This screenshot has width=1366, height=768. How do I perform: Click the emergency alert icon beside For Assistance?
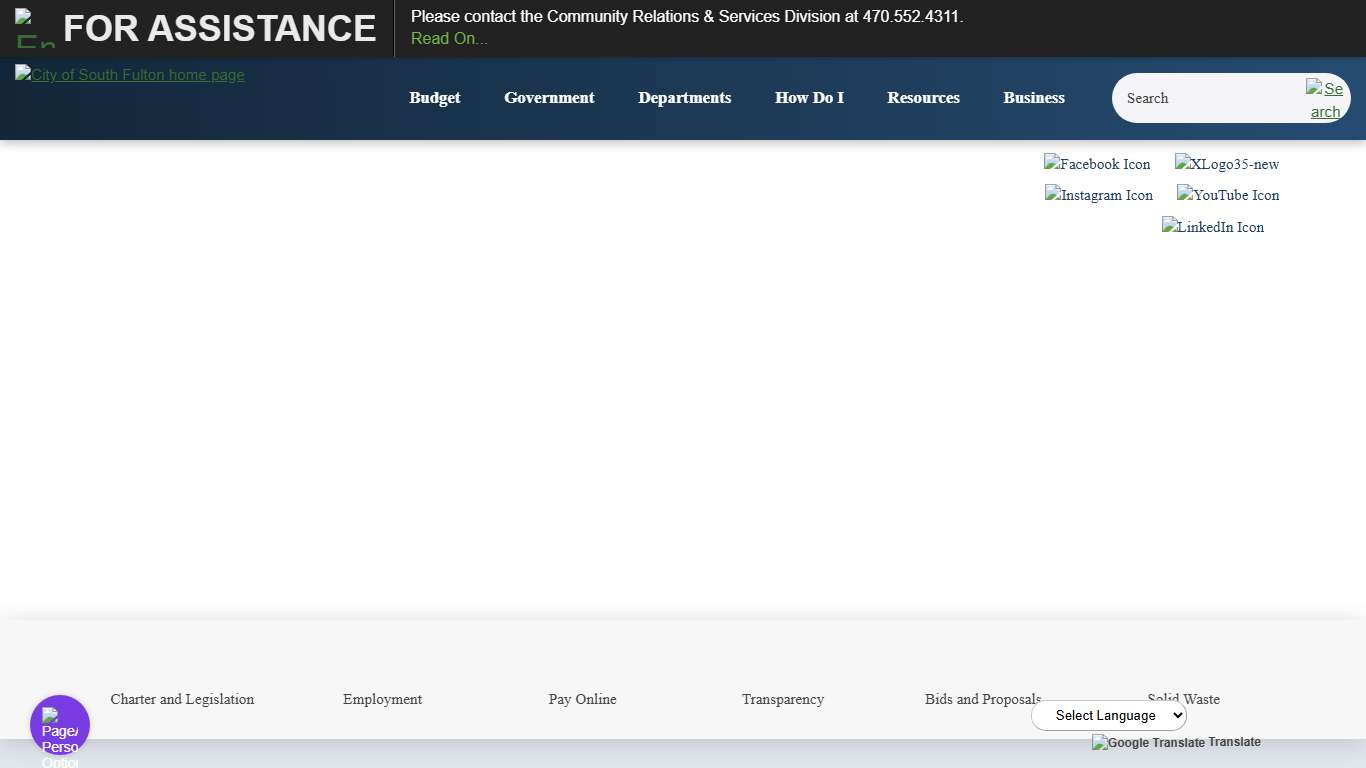click(x=35, y=28)
